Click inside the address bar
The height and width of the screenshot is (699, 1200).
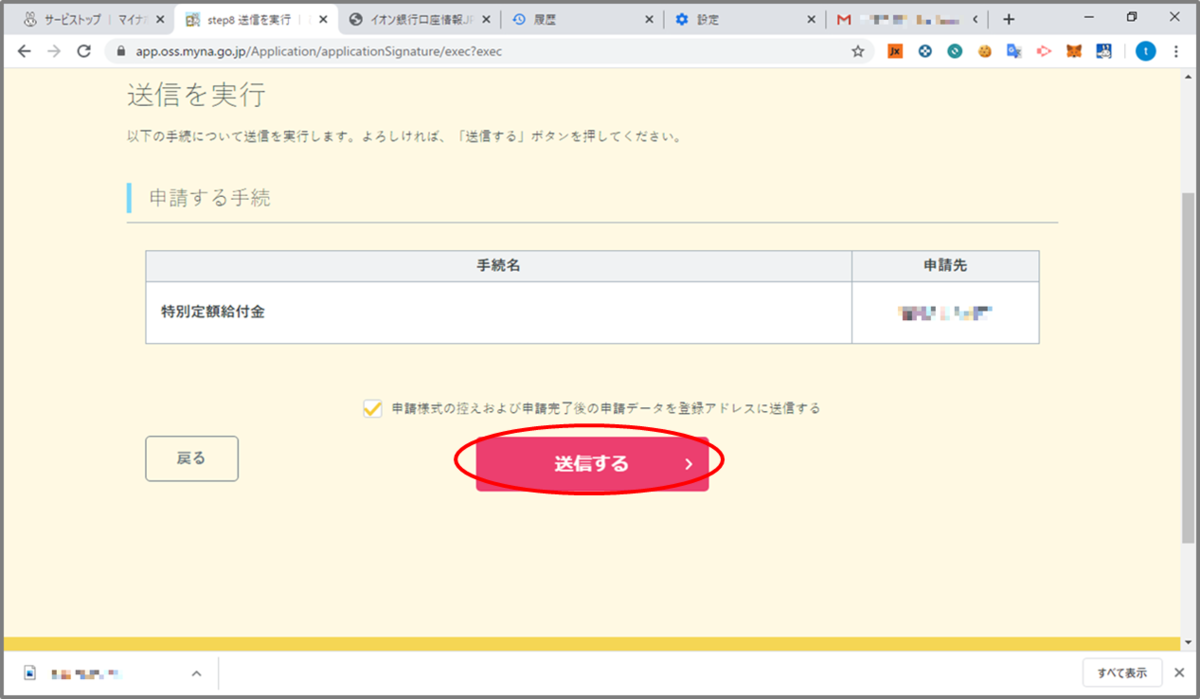tap(400, 50)
